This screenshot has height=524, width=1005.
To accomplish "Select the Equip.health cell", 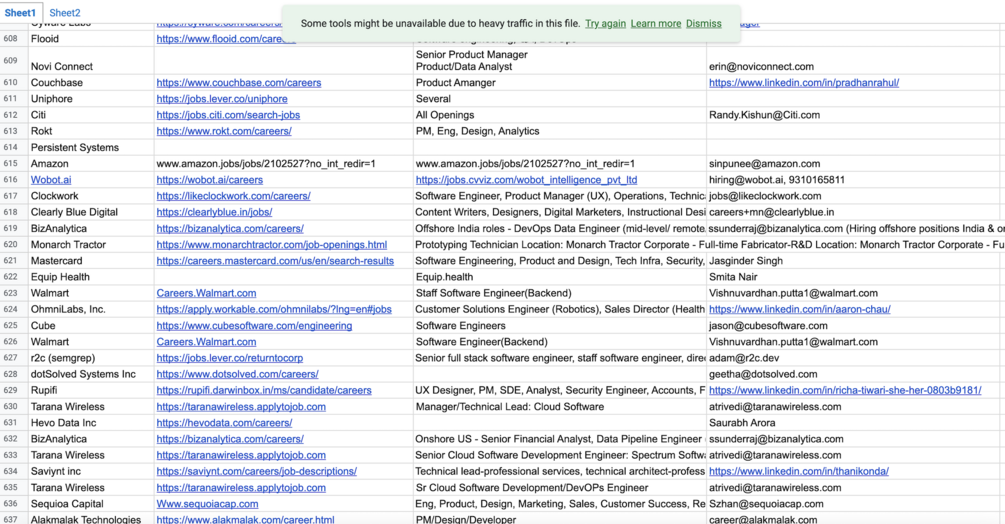I will [x=560, y=277].
